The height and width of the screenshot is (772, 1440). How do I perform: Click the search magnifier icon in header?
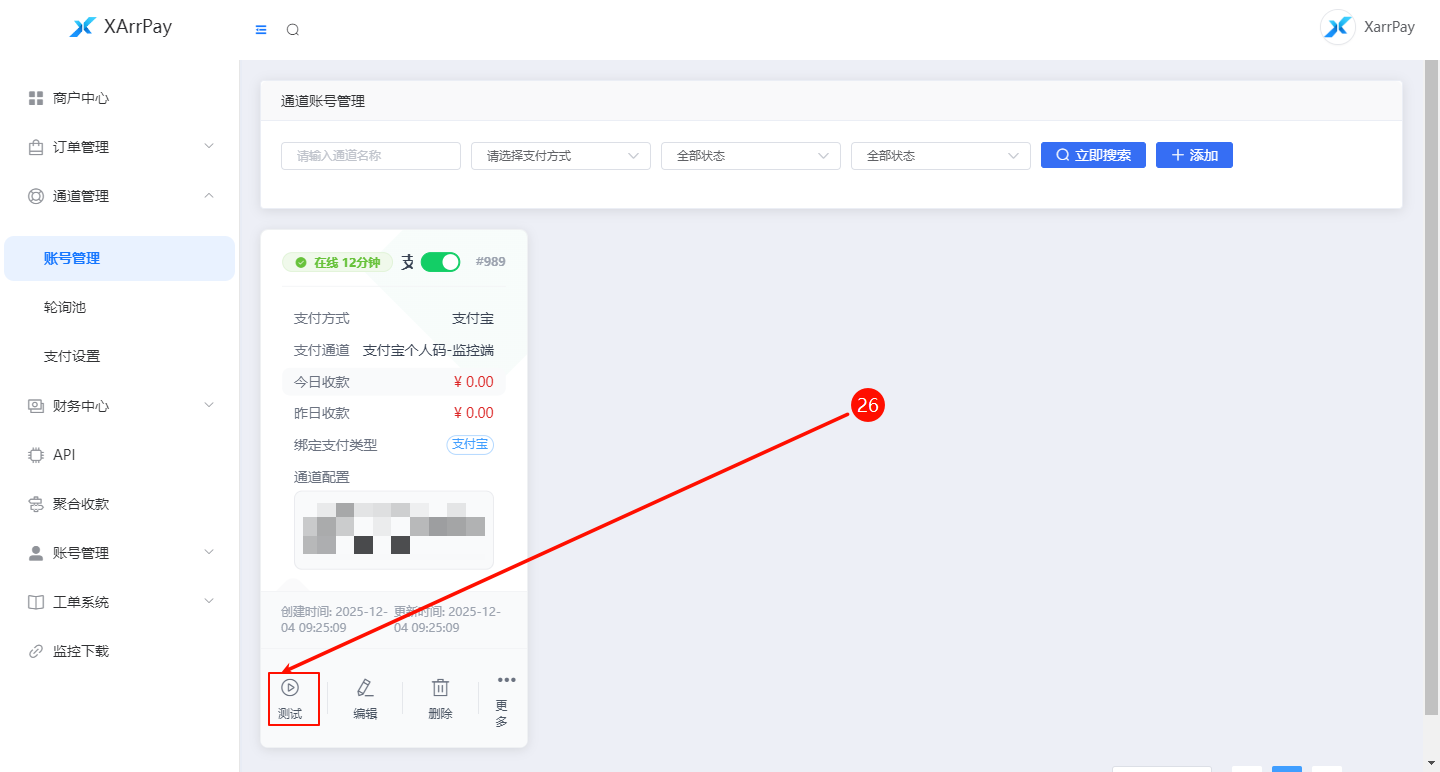coord(293,30)
